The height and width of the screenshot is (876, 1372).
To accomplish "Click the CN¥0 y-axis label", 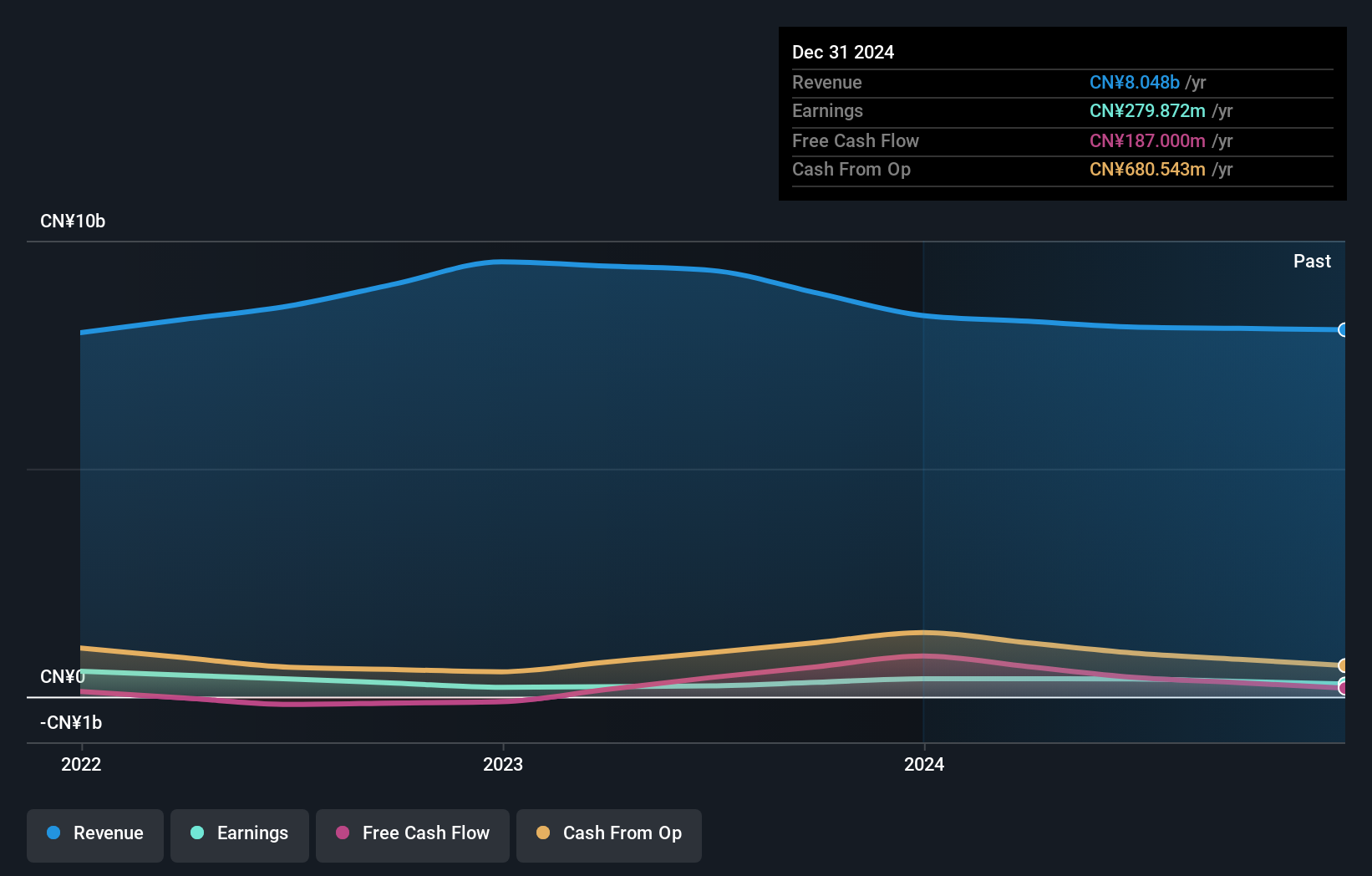I will (63, 676).
